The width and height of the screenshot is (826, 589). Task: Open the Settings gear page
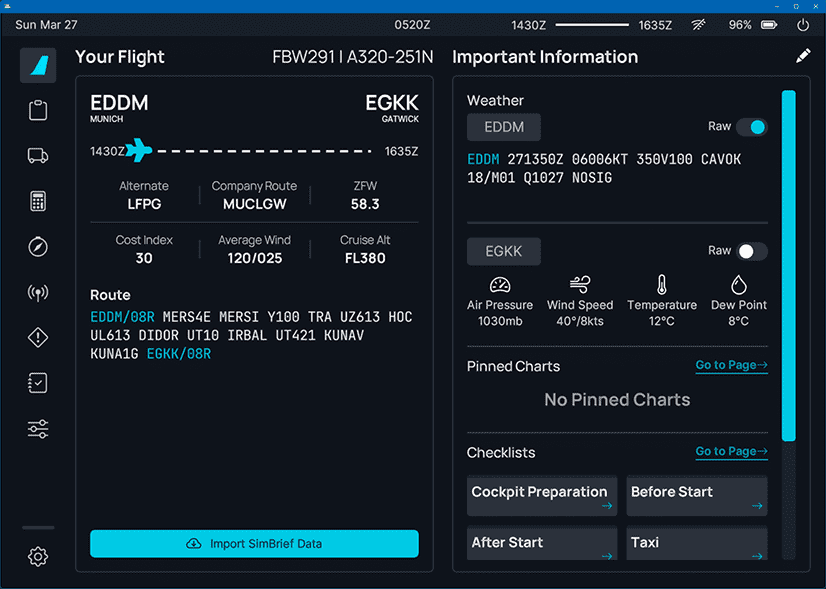[38, 556]
